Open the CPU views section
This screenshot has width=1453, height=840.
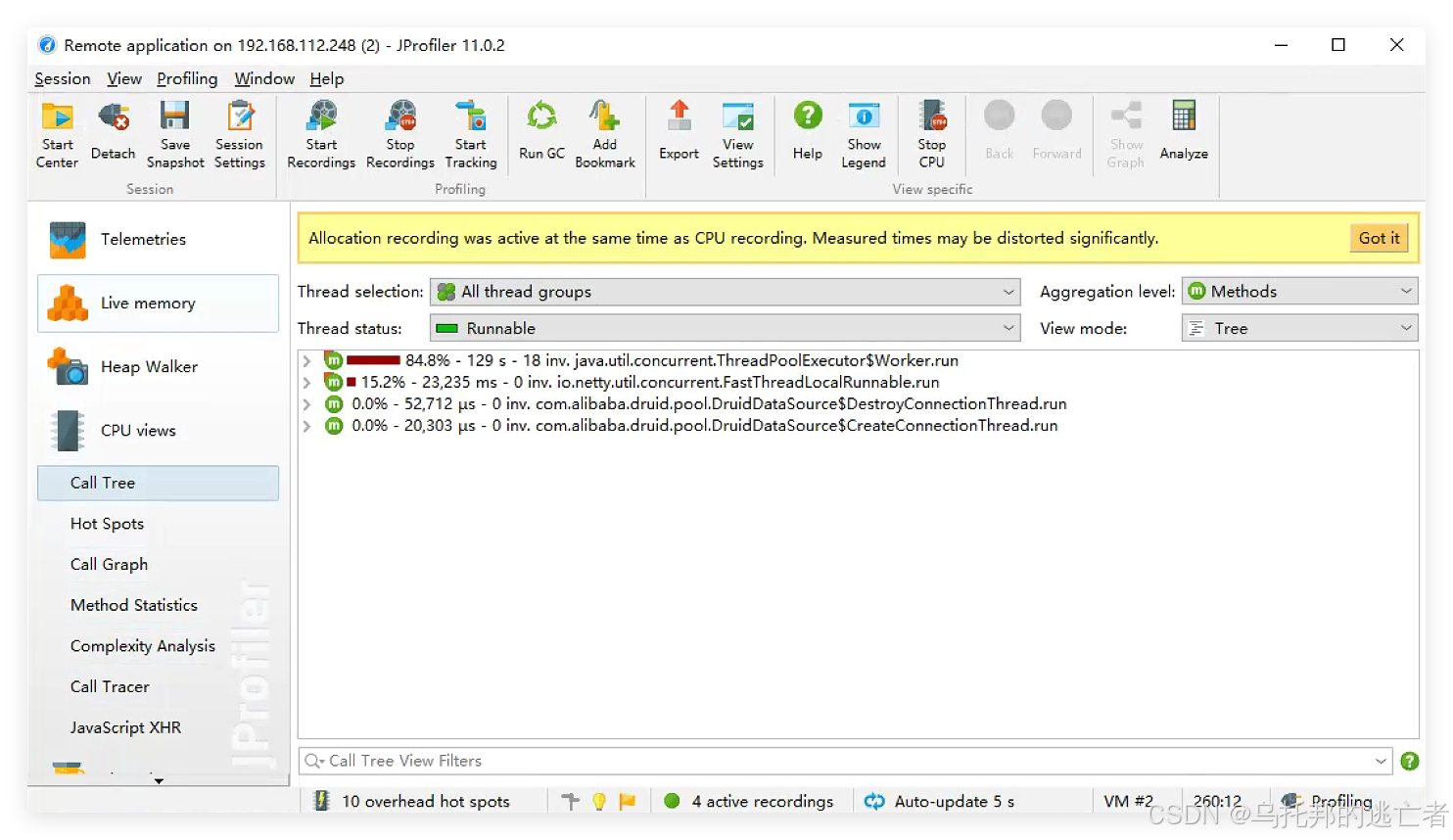[x=159, y=431]
